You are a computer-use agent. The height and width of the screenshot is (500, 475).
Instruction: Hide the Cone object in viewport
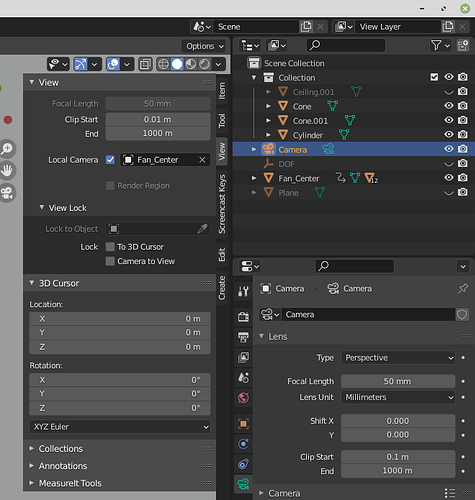[x=449, y=106]
